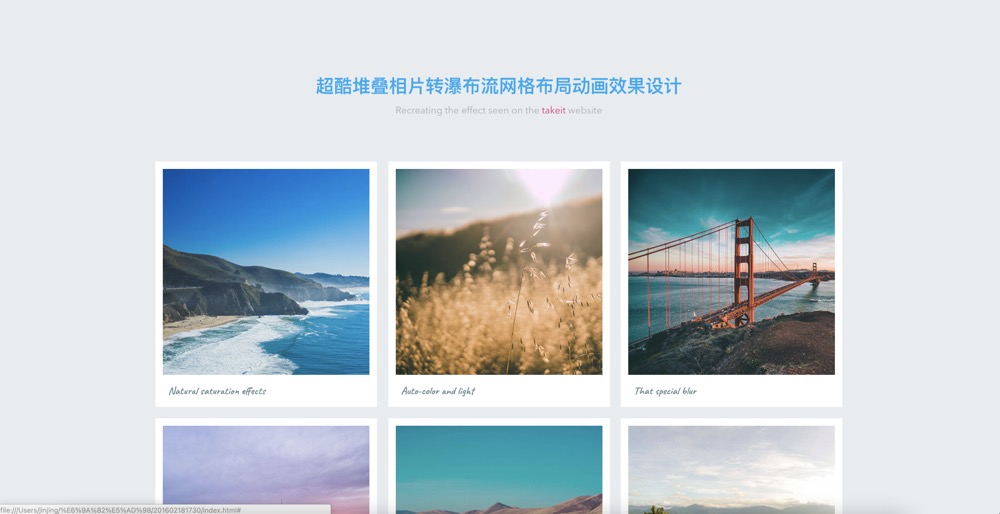Open the golden wheat grass photo
Viewport: 1000px width, 514px height.
coord(499,272)
